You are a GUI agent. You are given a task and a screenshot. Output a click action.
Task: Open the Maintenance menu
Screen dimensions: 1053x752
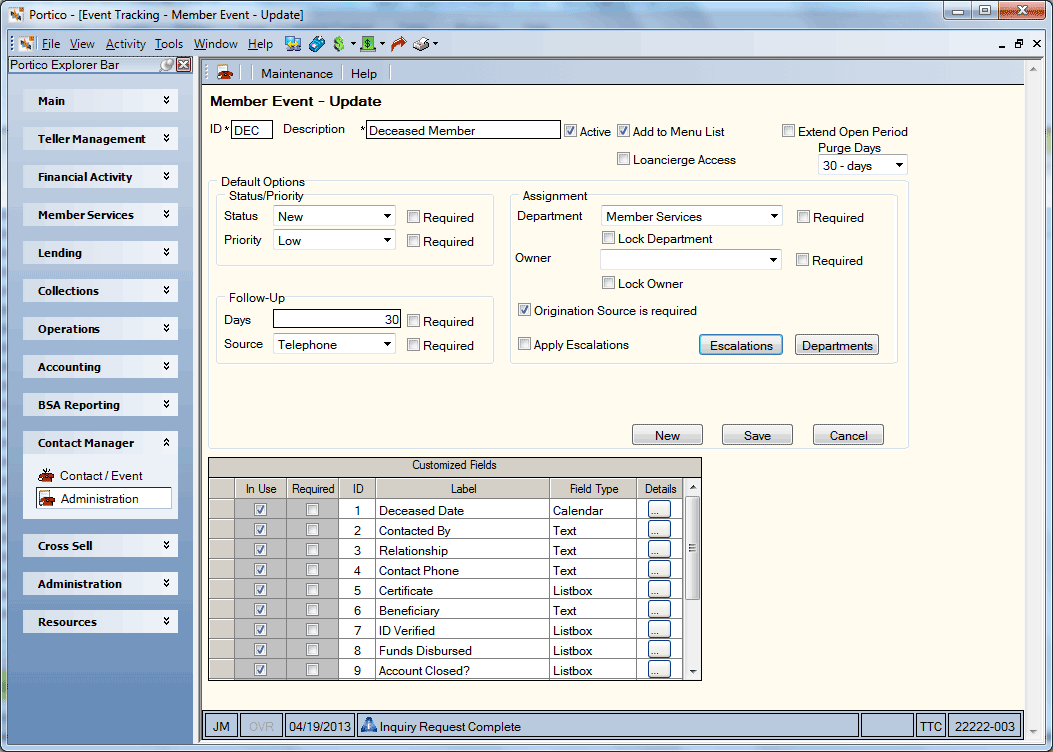coord(297,73)
